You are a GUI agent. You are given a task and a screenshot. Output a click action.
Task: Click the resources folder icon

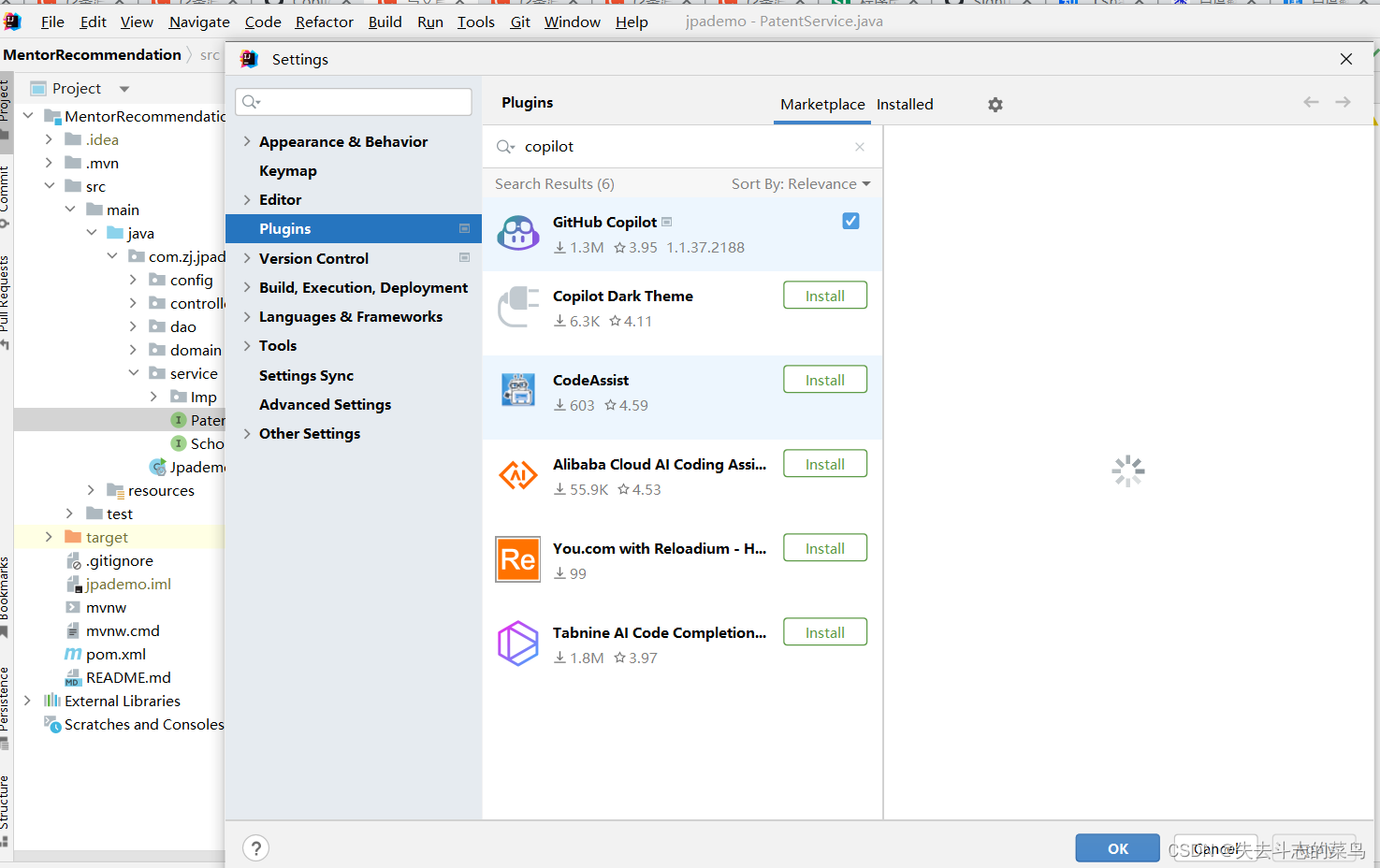(115, 490)
